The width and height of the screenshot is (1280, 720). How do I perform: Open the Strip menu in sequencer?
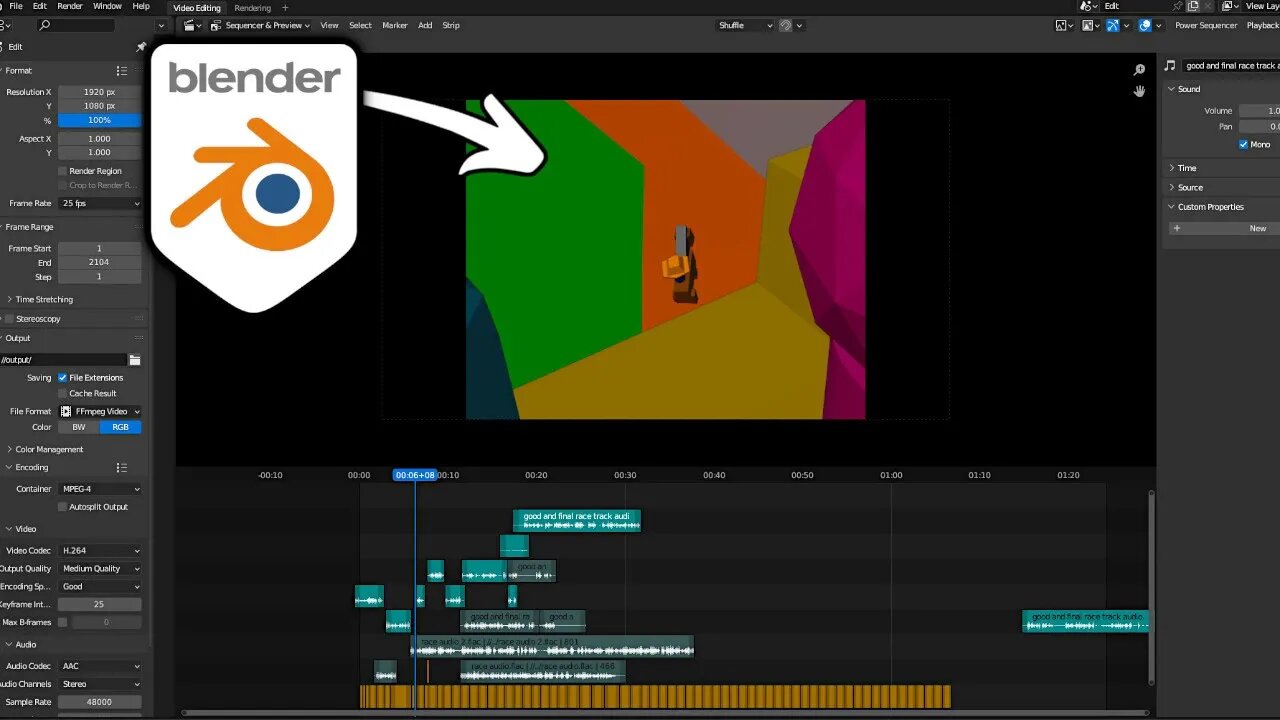coord(451,25)
